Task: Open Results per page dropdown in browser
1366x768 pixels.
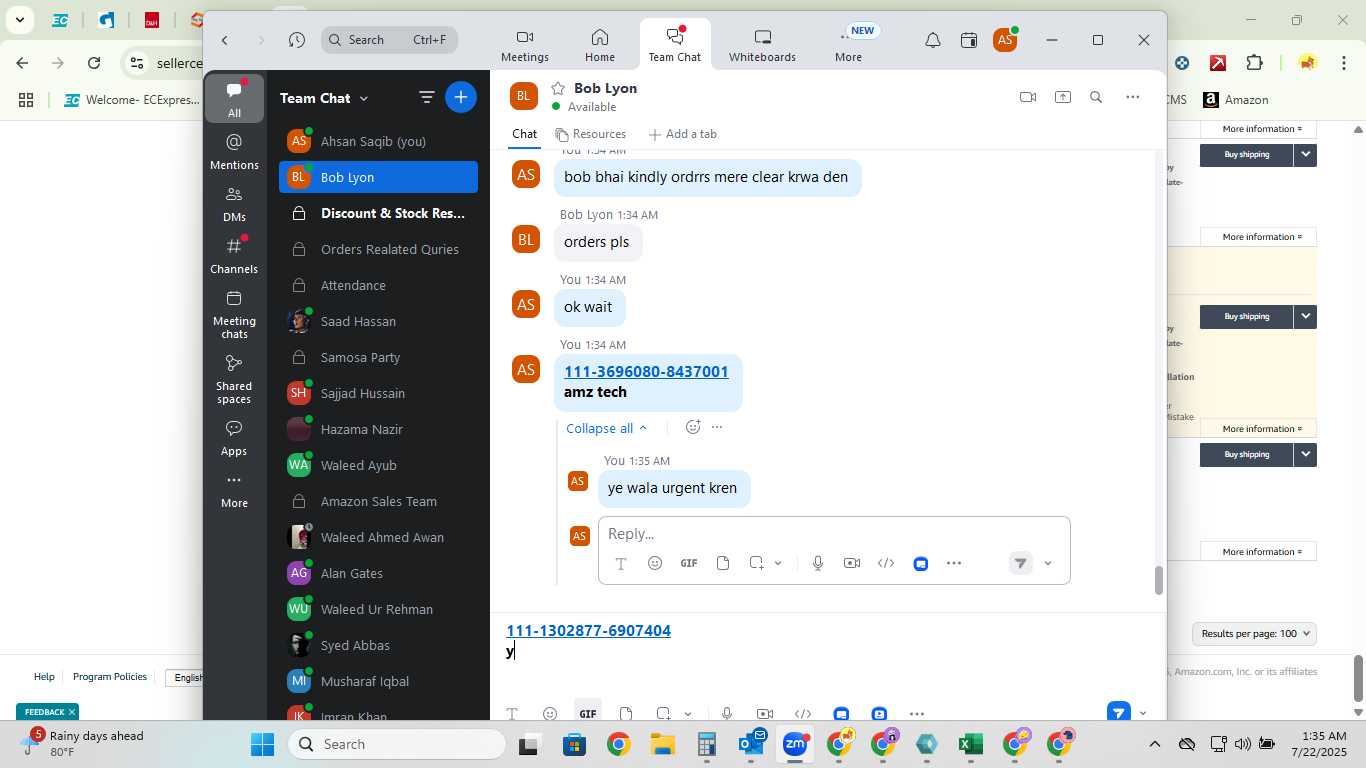Action: [x=1254, y=633]
